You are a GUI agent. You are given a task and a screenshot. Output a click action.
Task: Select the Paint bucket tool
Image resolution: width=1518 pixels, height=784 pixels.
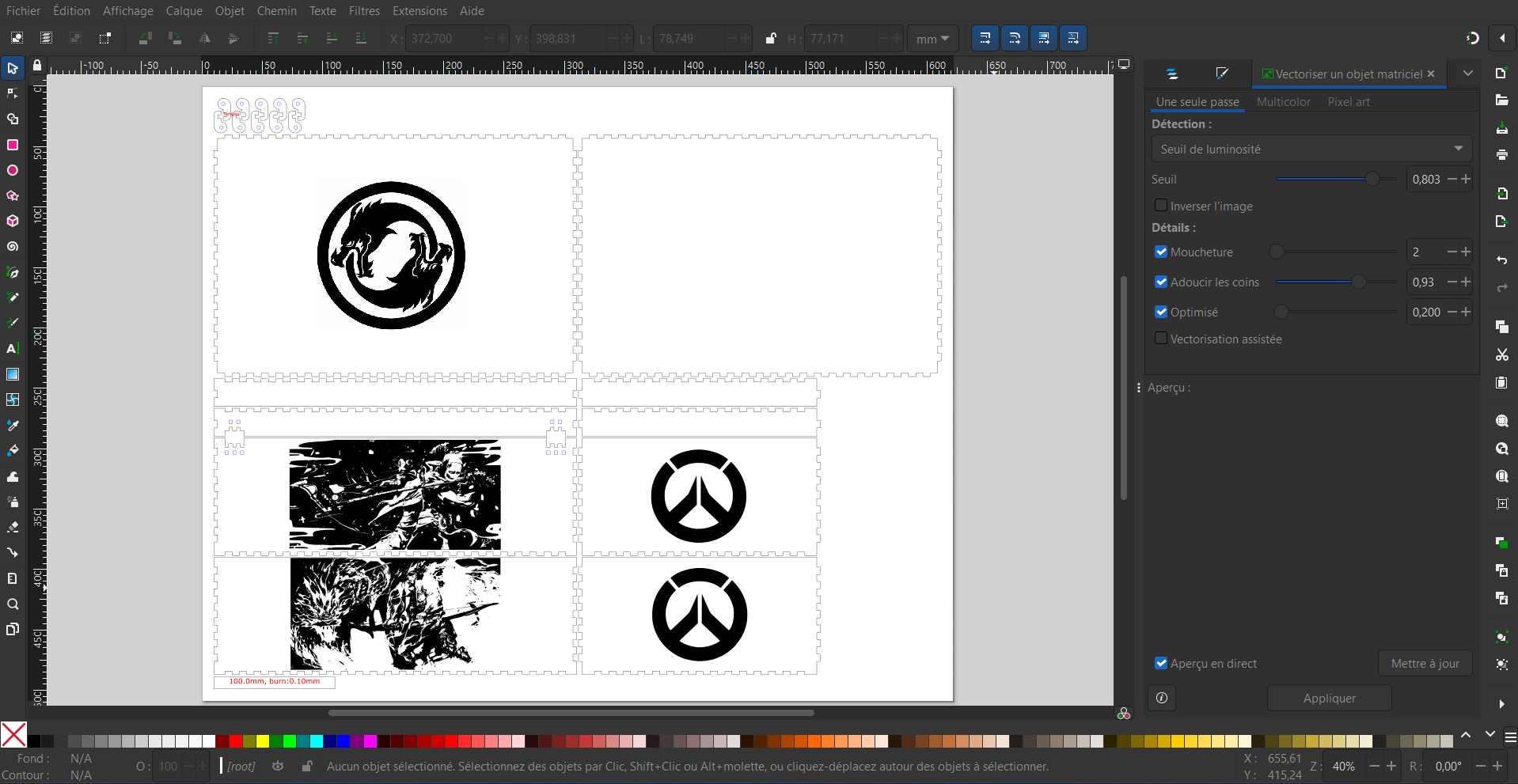pos(13,451)
